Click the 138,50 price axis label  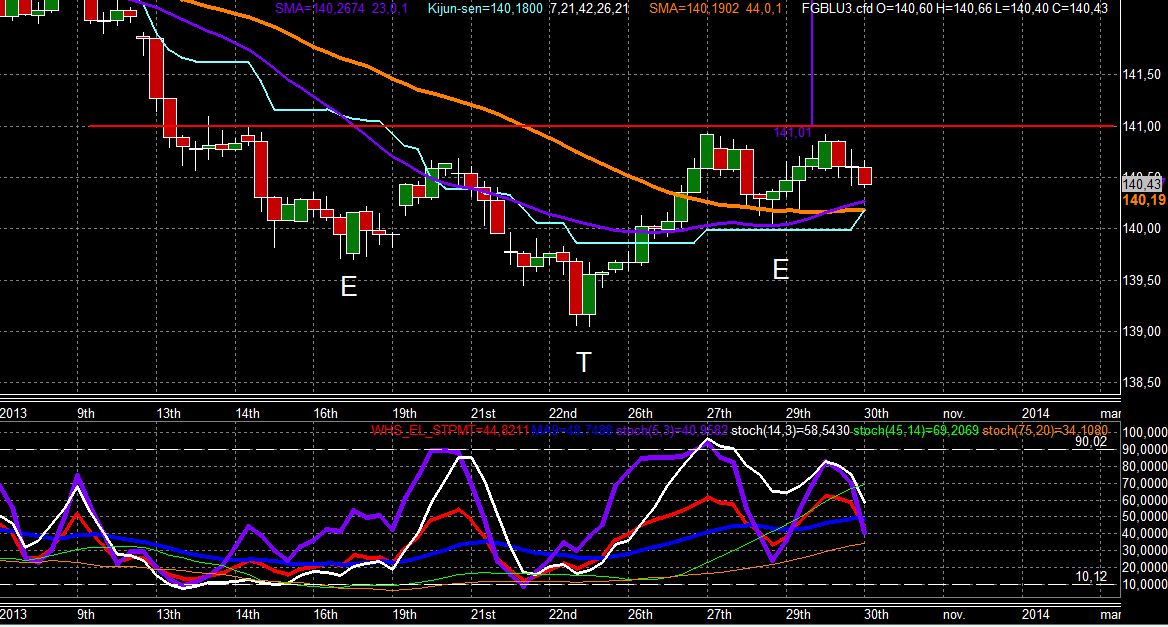click(x=1140, y=383)
